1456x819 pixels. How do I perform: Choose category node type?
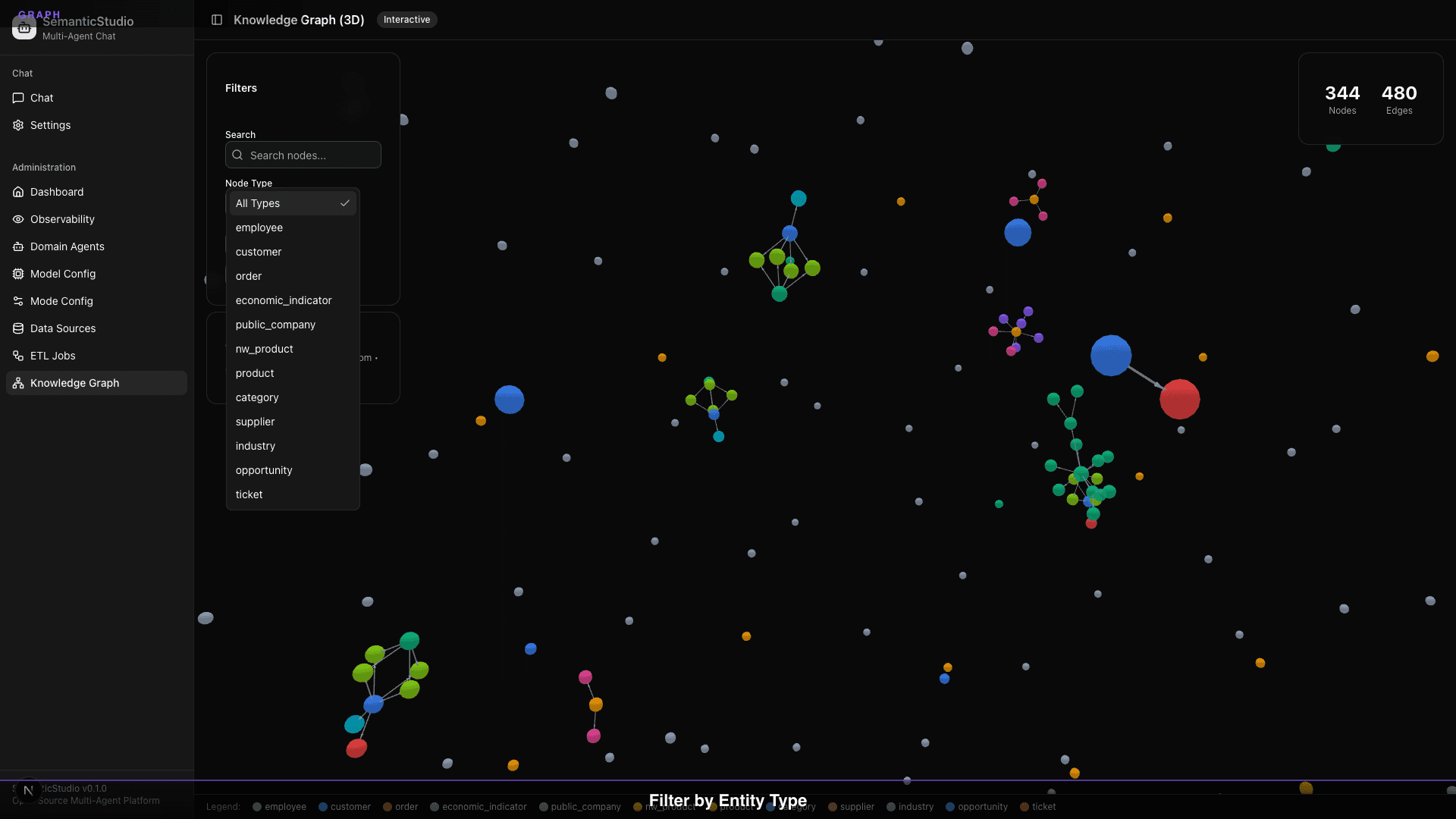coord(293,397)
